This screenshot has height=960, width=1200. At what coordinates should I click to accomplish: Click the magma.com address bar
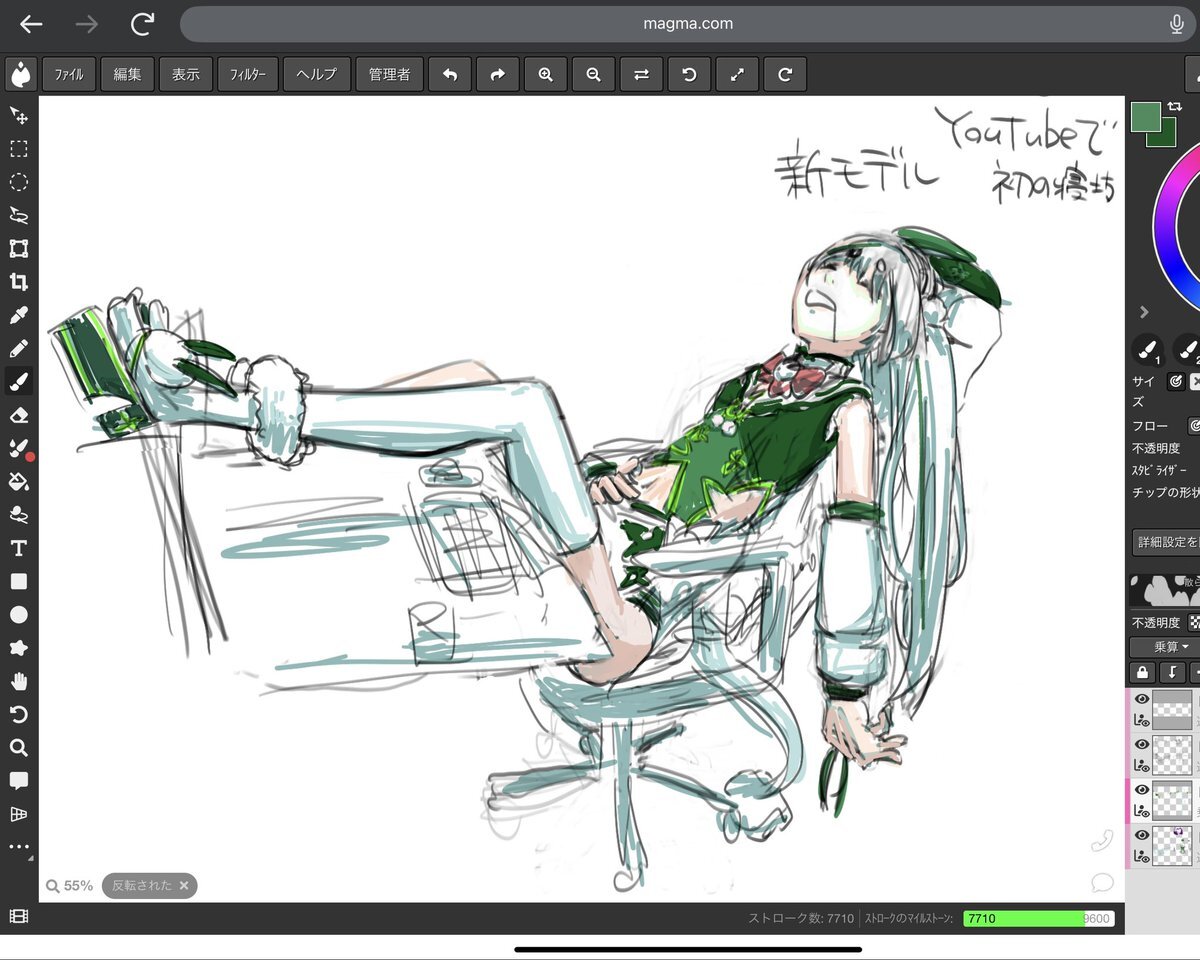[x=688, y=24]
